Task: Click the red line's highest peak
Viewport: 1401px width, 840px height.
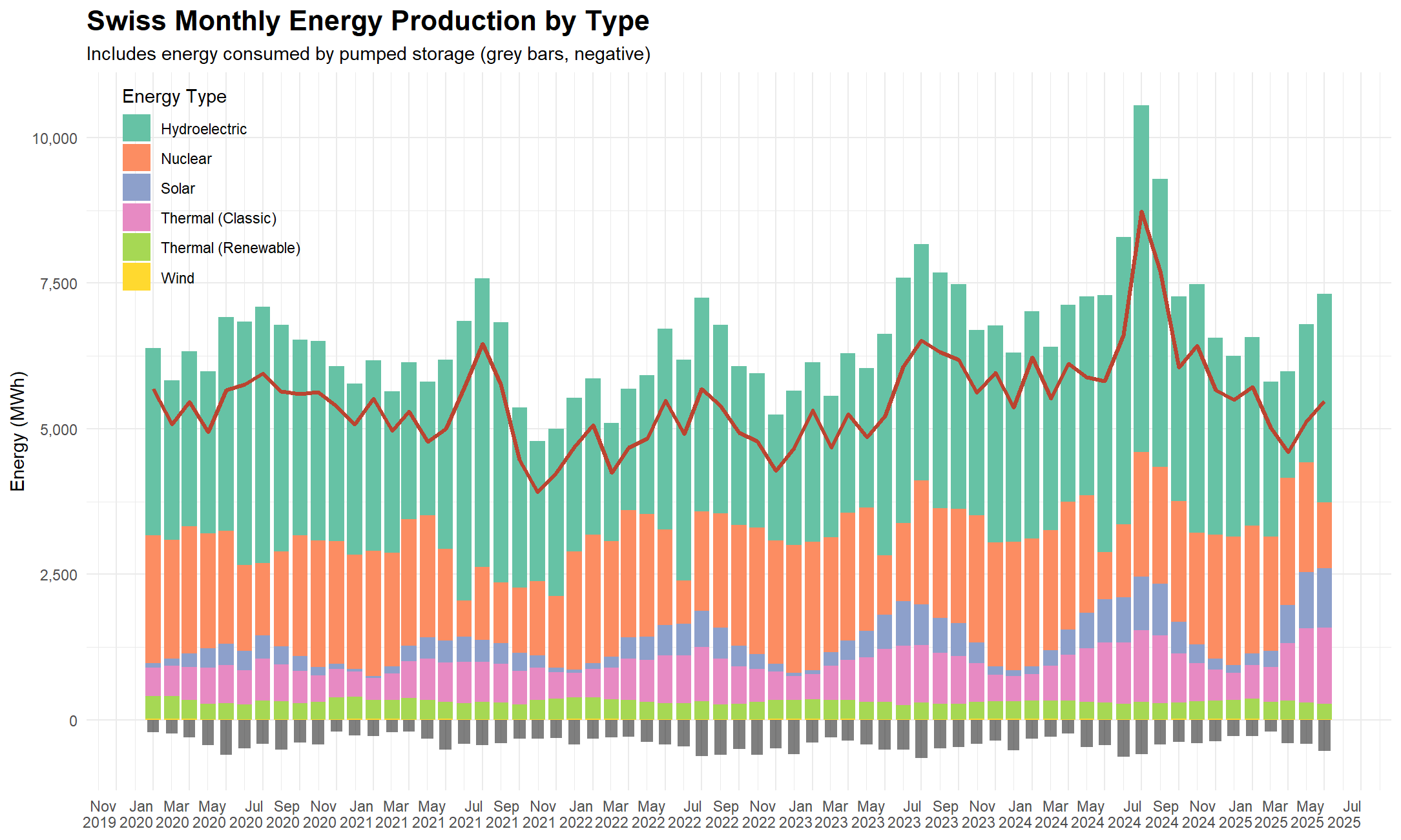Action: point(1141,212)
